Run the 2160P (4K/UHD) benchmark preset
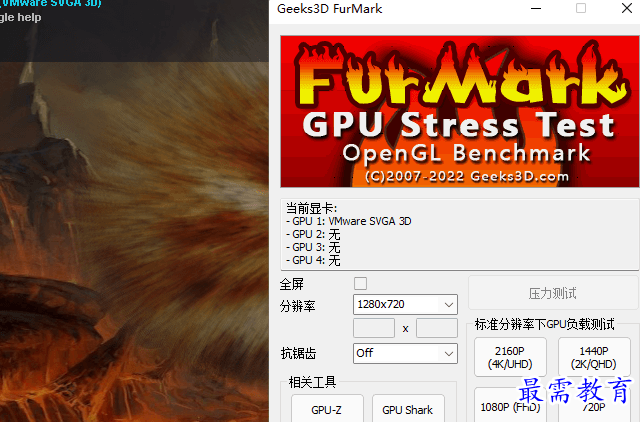 [510, 358]
